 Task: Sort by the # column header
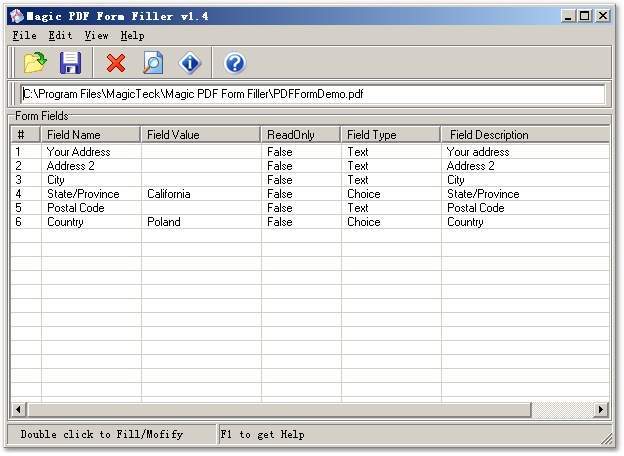pyautogui.click(x=25, y=134)
